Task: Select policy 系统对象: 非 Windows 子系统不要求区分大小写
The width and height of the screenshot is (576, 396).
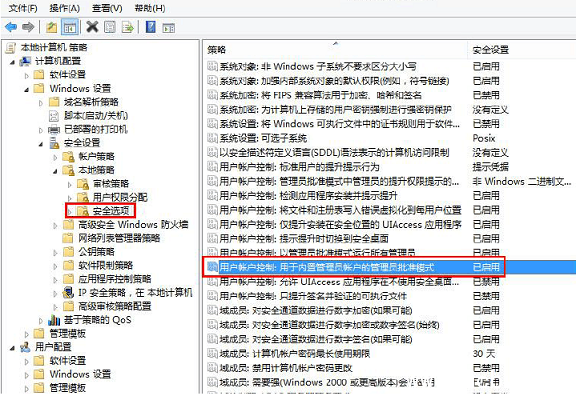Action: tap(318, 66)
